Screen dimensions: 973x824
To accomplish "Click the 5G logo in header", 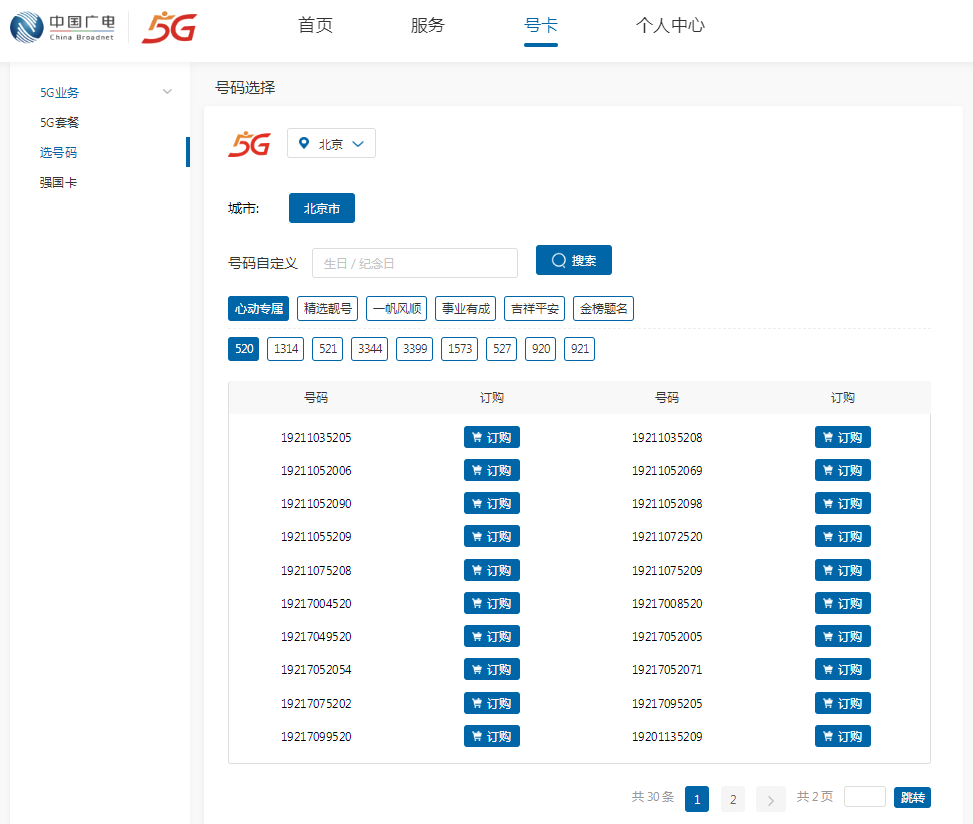I will tap(168, 27).
